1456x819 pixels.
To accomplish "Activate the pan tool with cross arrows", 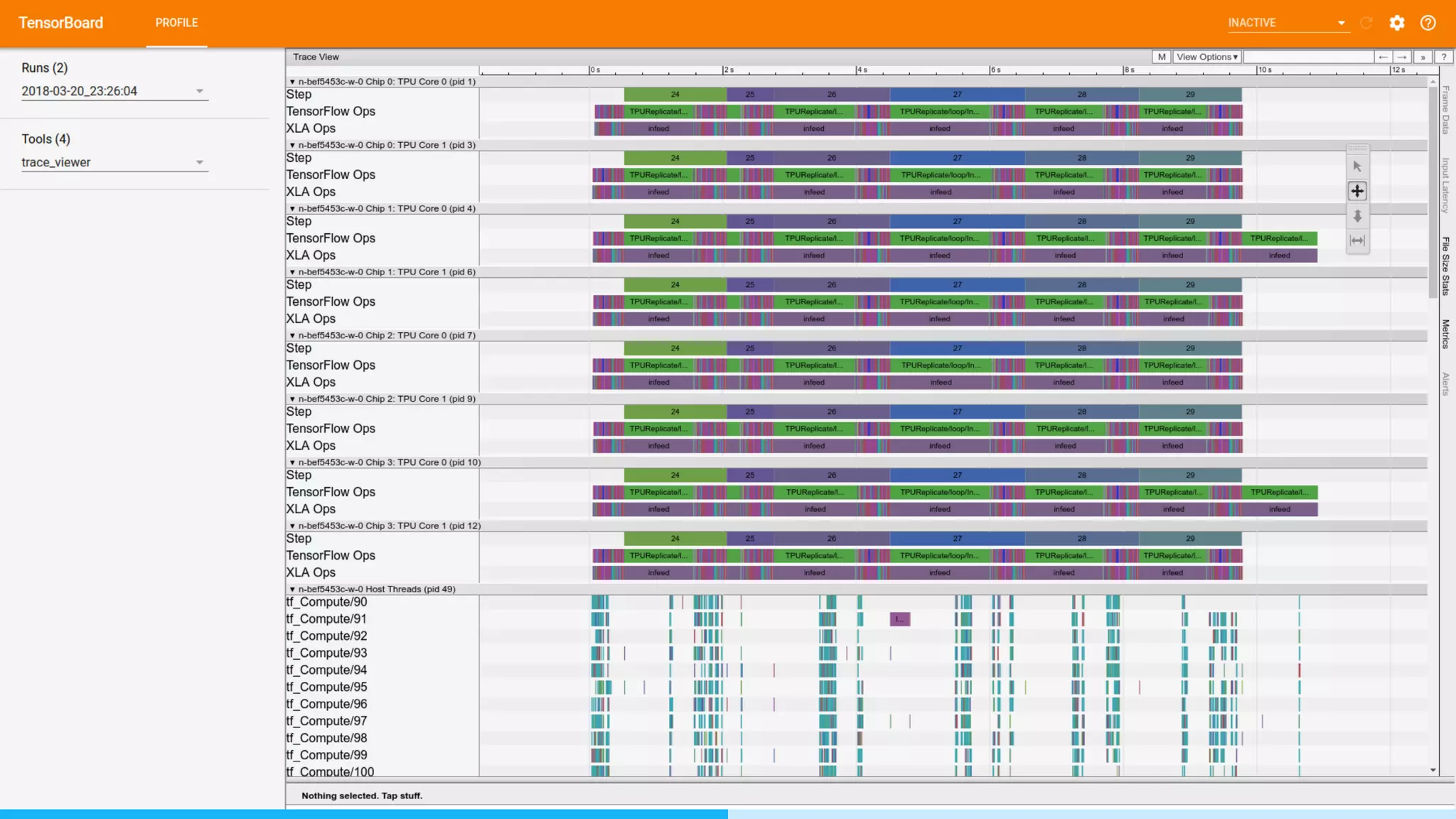I will [x=1357, y=191].
